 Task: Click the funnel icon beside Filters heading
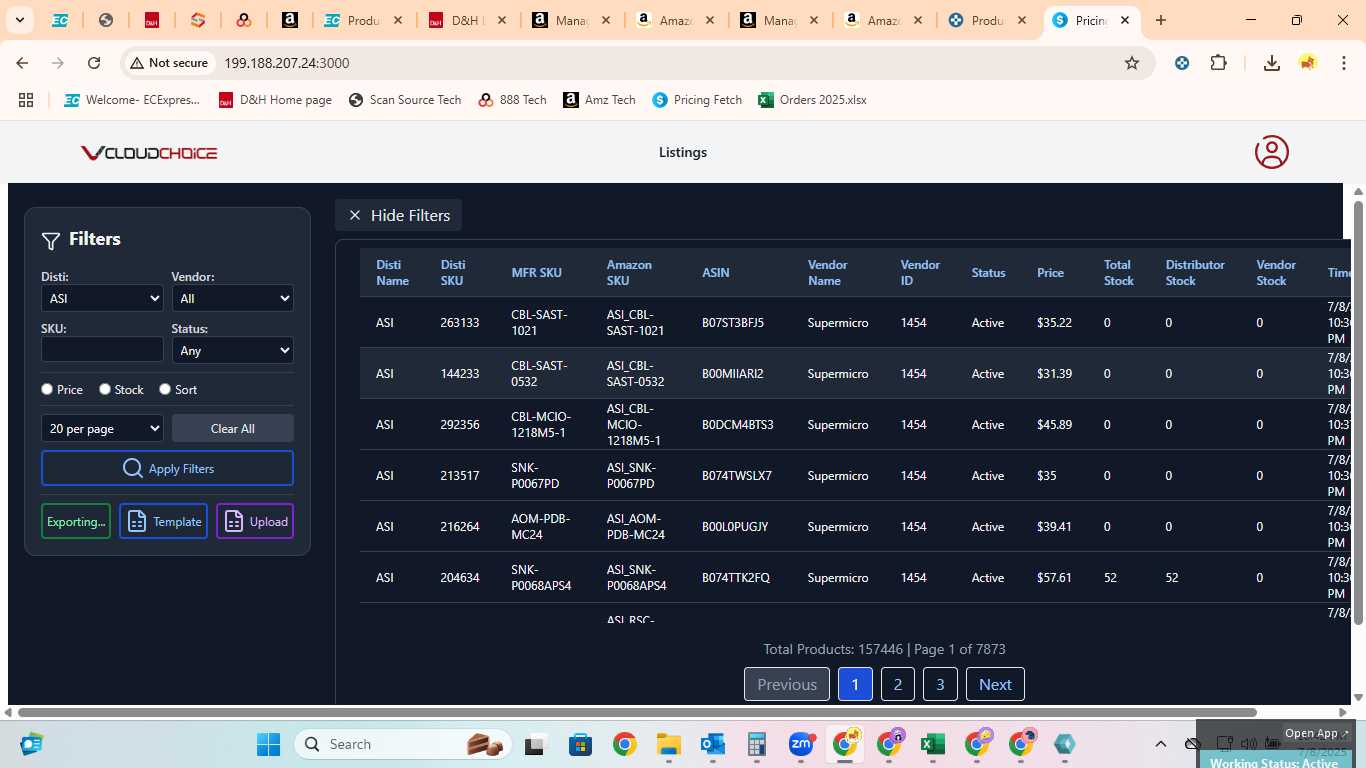coord(51,240)
